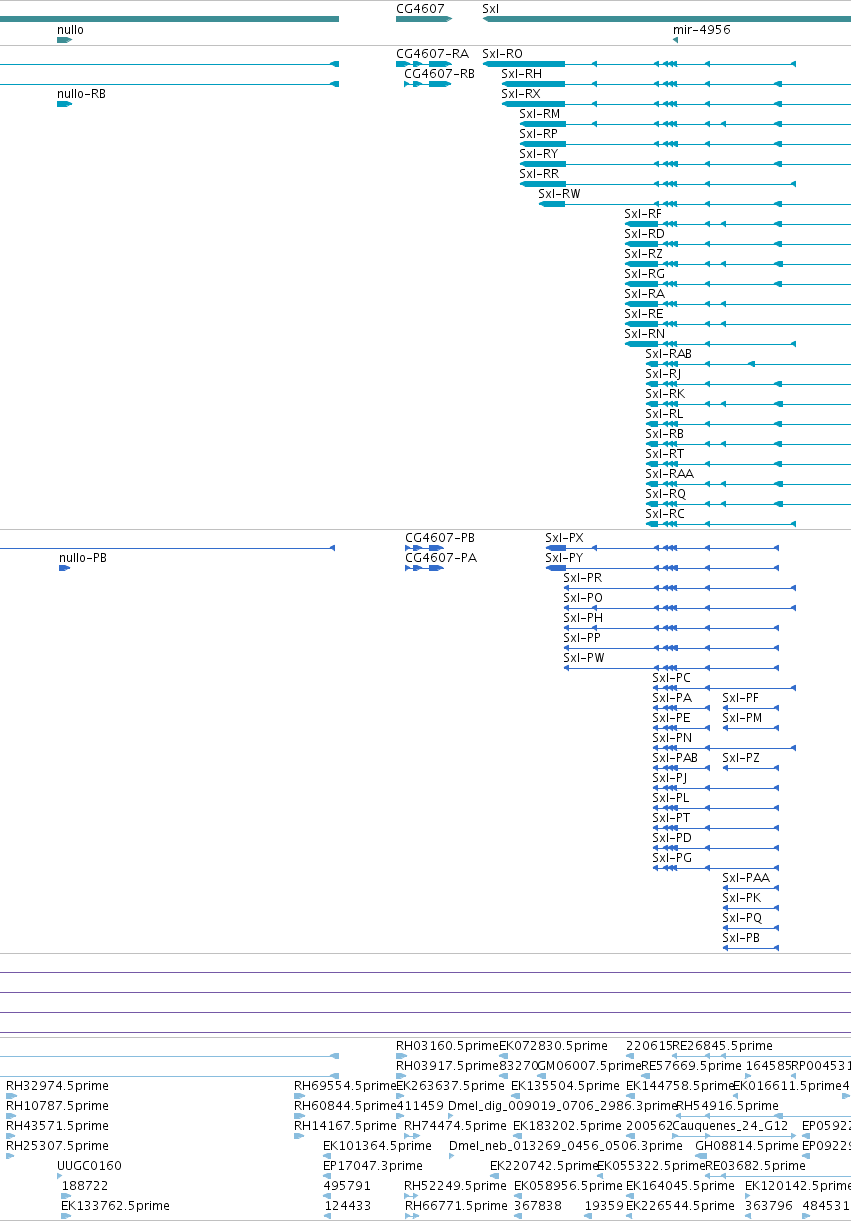Select protein Sxl-PY
Image resolution: width=851 pixels, height=1221 pixels.
[x=564, y=558]
